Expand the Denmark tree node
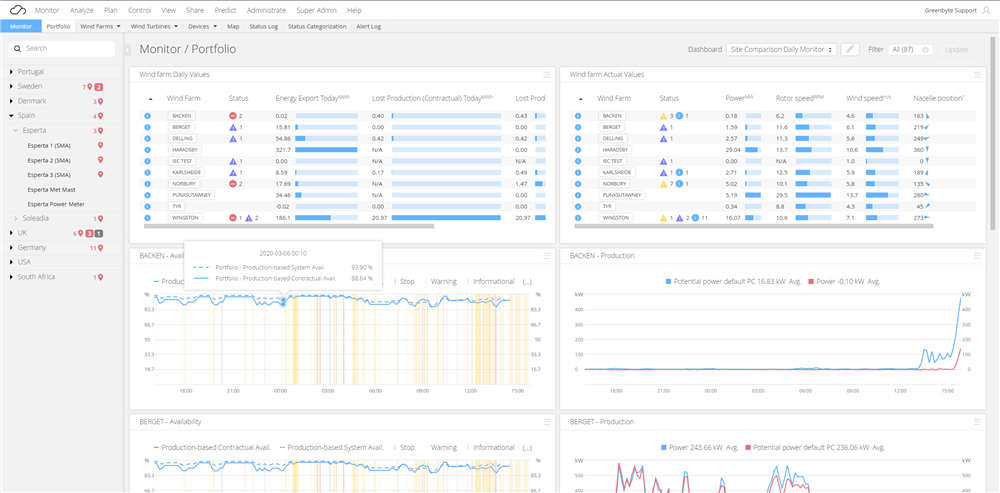1000x493 pixels. tap(11, 101)
